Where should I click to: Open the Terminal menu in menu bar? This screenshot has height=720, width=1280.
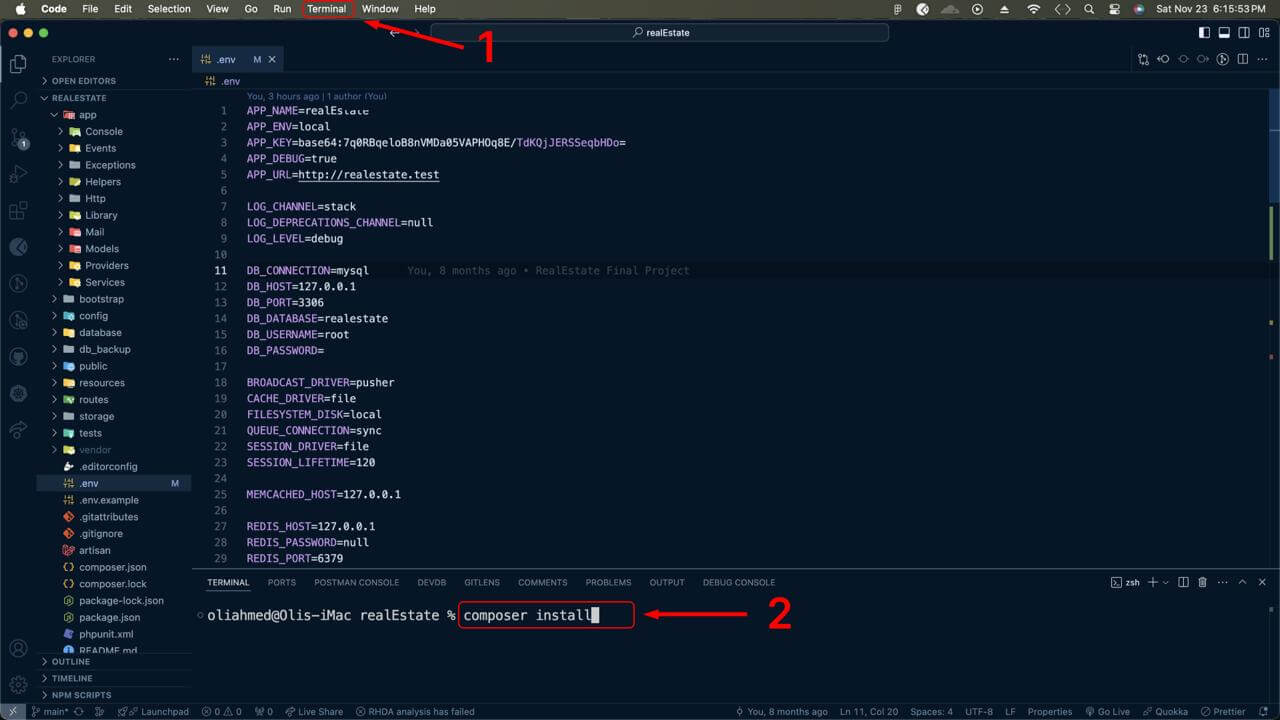pos(326,9)
